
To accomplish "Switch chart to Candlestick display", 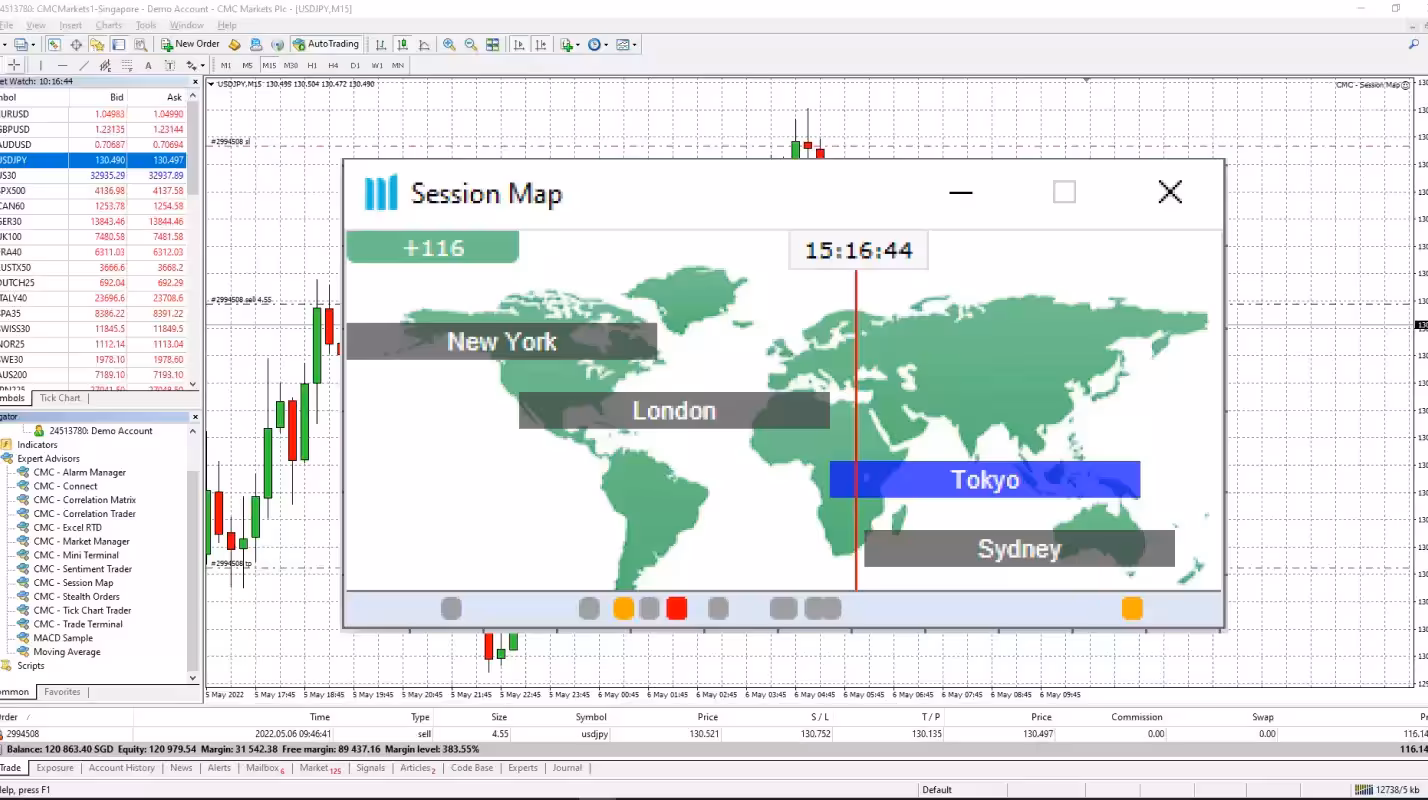I will coord(401,44).
